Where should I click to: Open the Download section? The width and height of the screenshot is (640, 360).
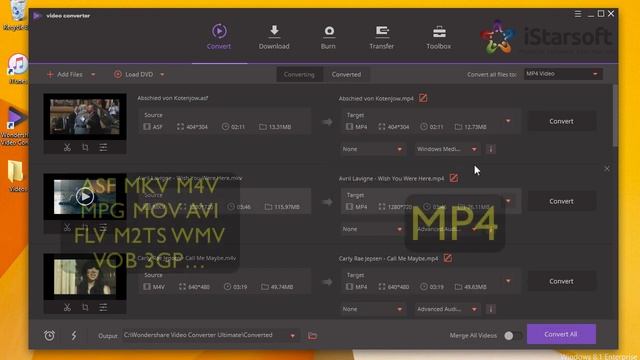point(274,37)
